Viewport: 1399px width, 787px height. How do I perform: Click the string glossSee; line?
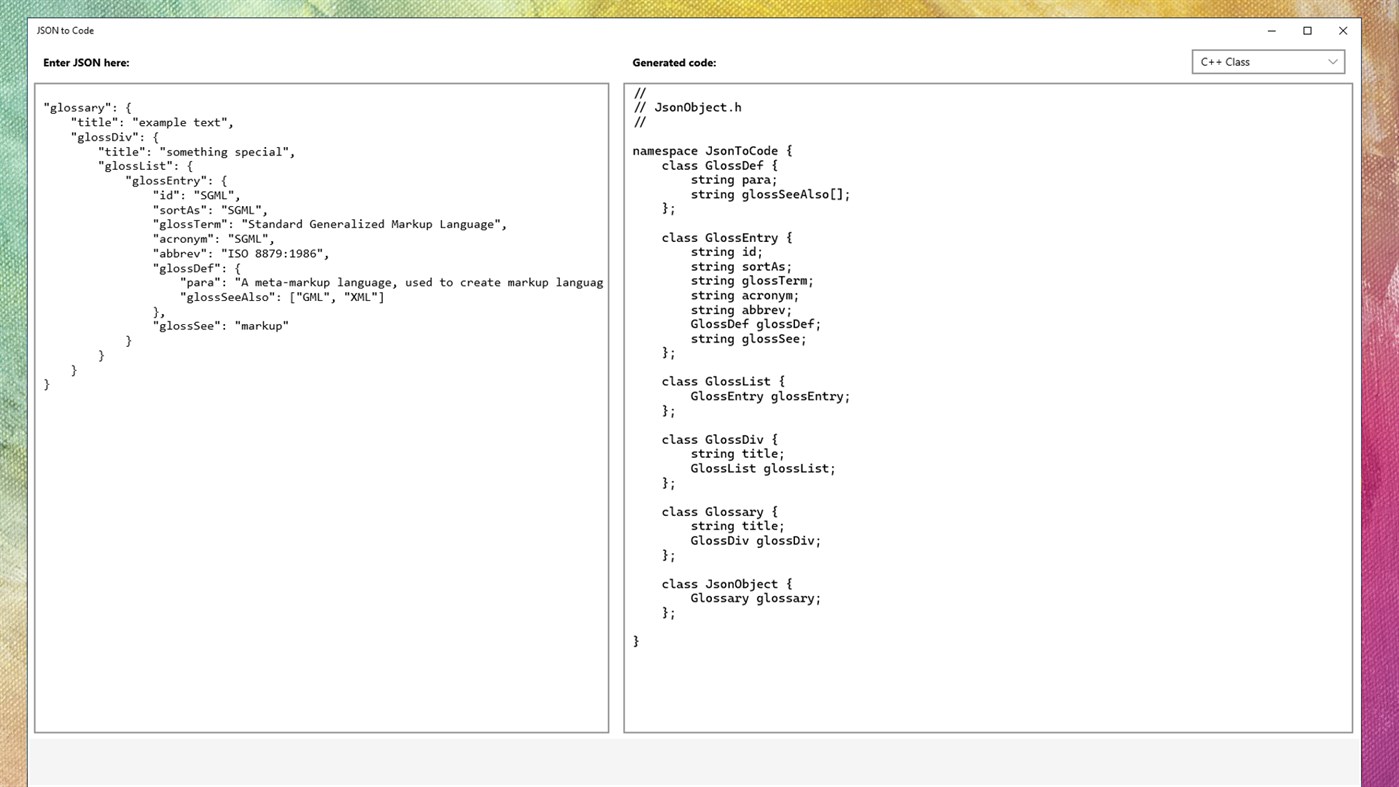click(748, 339)
